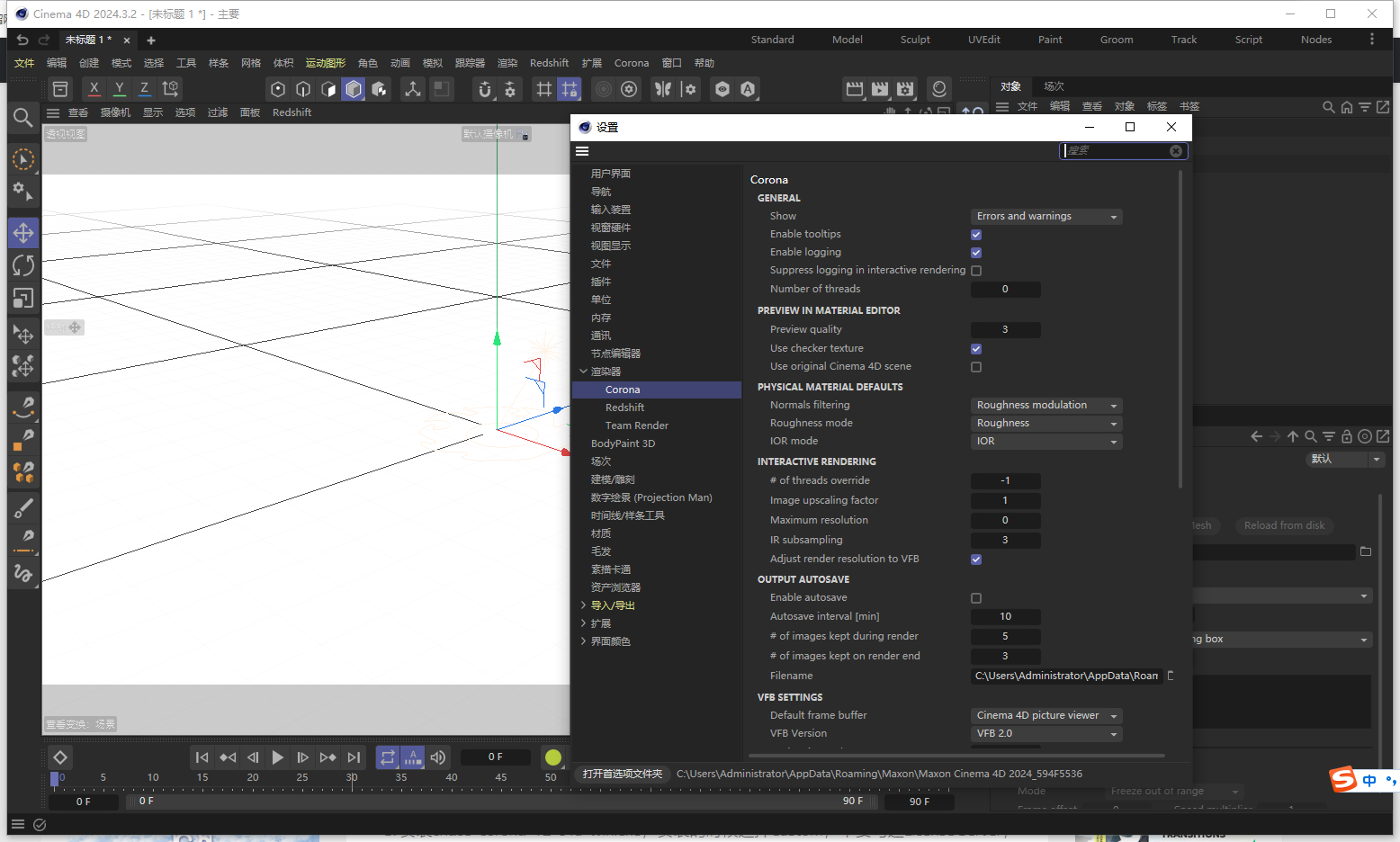Click the workplane grid icon
This screenshot has height=842, width=1400.
543,89
